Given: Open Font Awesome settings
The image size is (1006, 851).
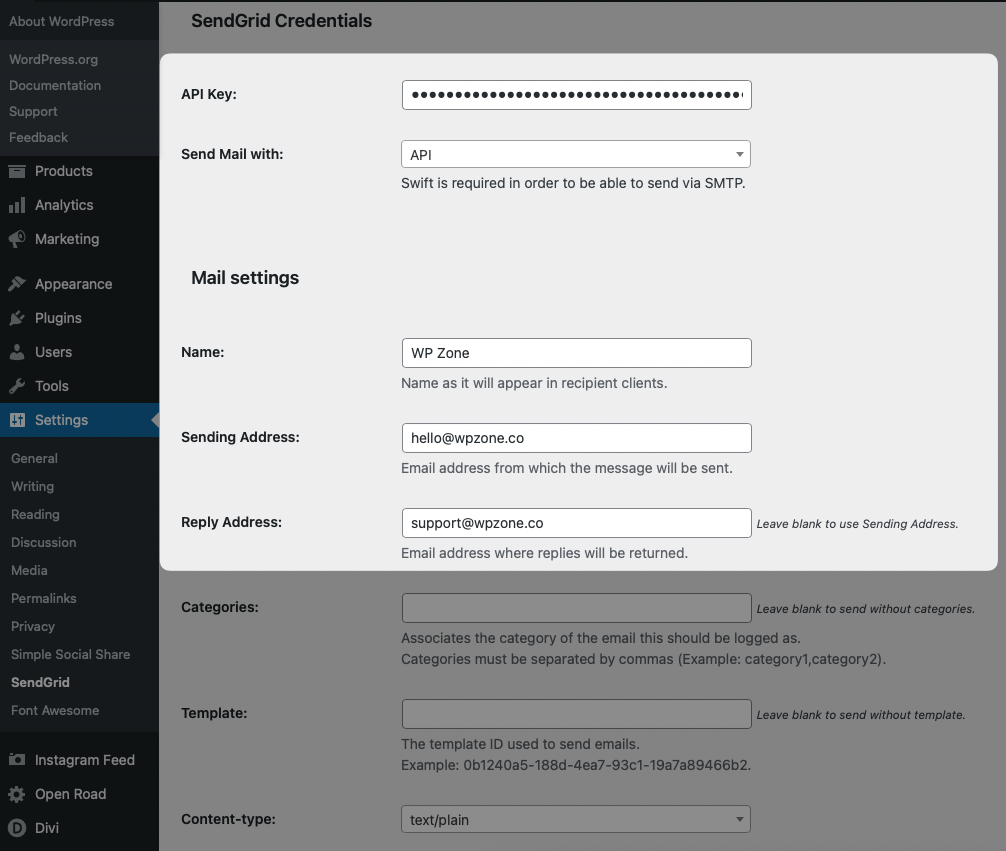Looking at the screenshot, I should (x=55, y=711).
